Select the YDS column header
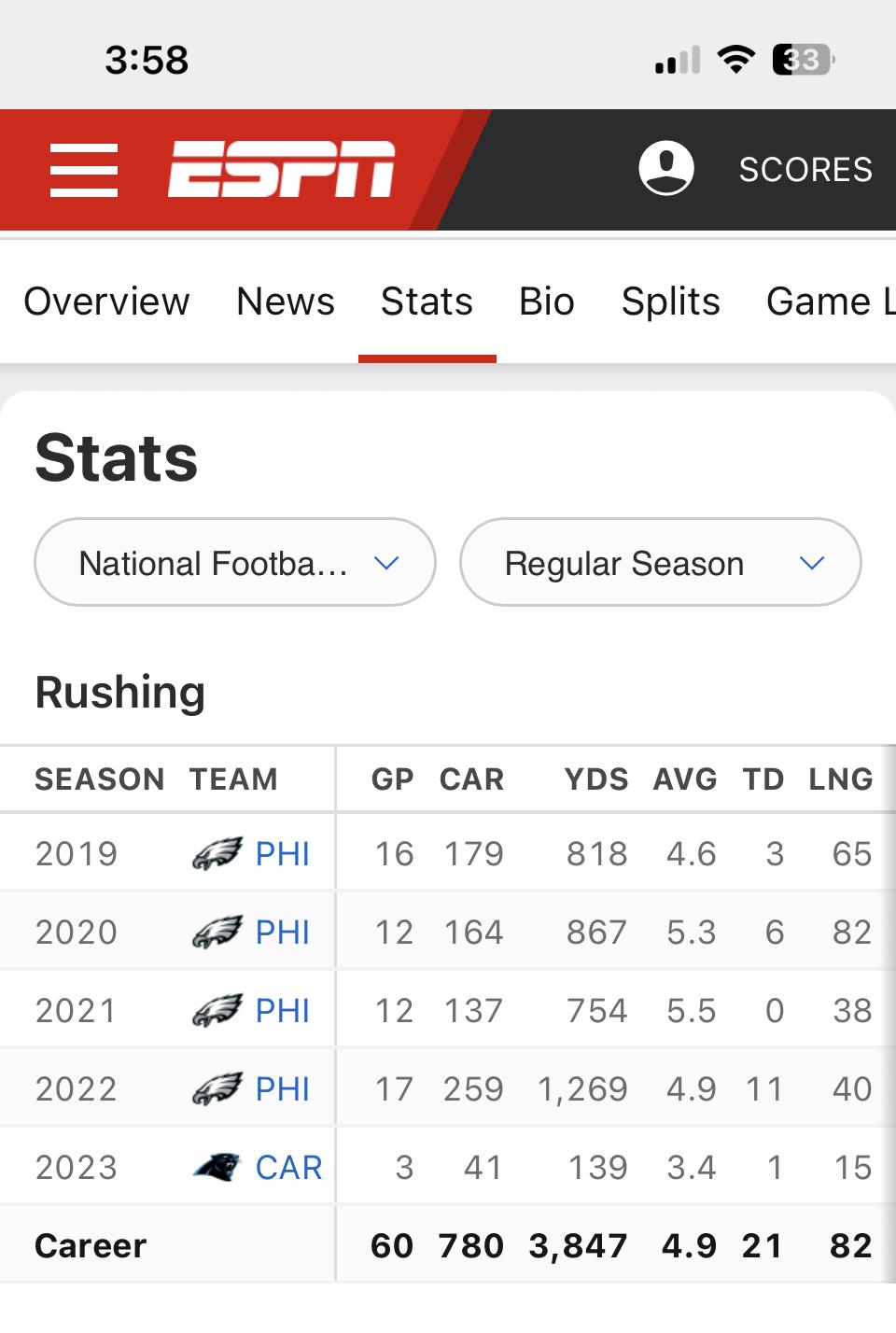The height and width of the screenshot is (1333, 896). (x=596, y=779)
